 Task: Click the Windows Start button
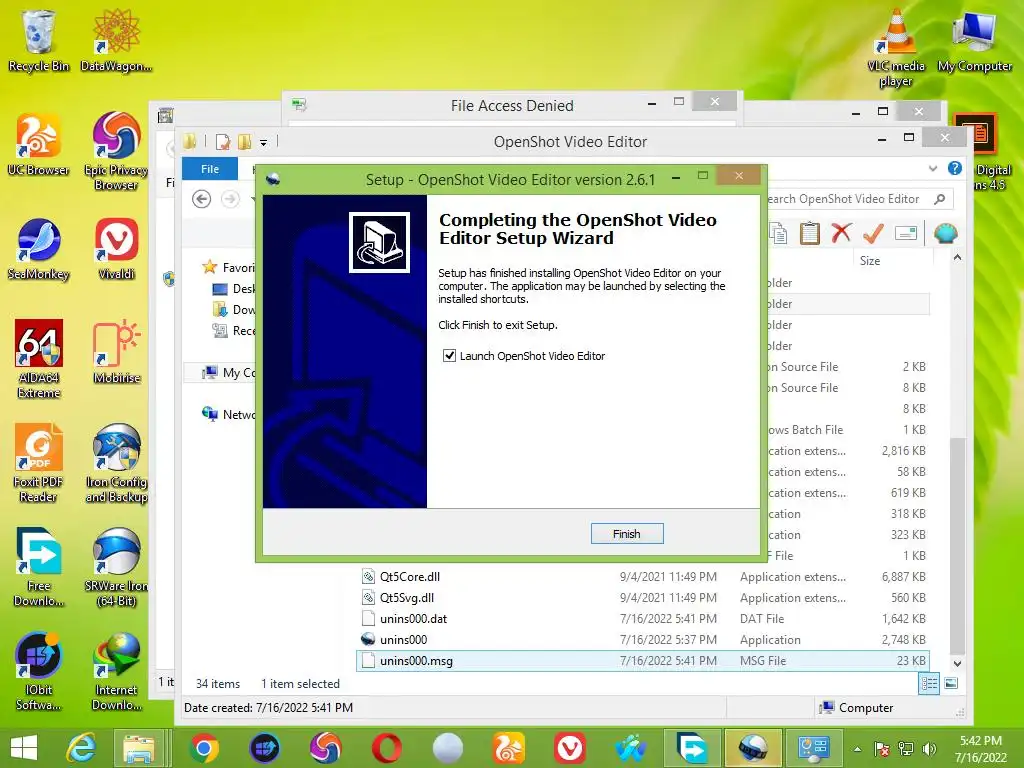coord(24,748)
